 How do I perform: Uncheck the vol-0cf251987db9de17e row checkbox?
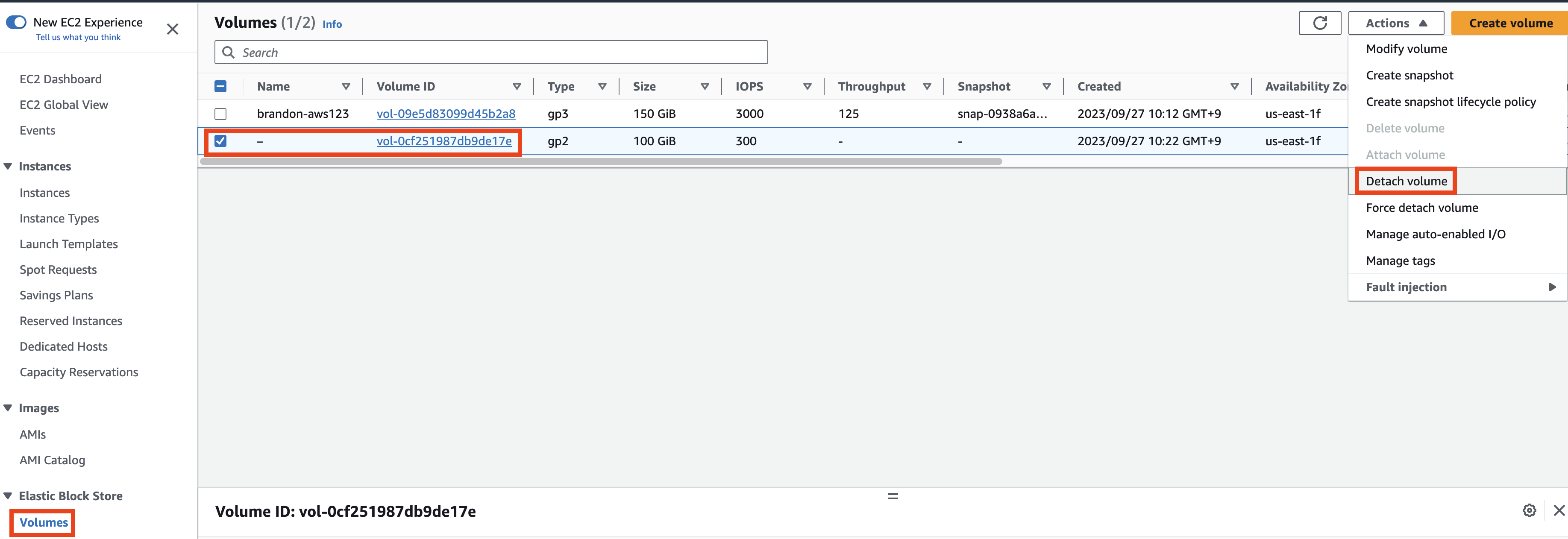[x=220, y=141]
